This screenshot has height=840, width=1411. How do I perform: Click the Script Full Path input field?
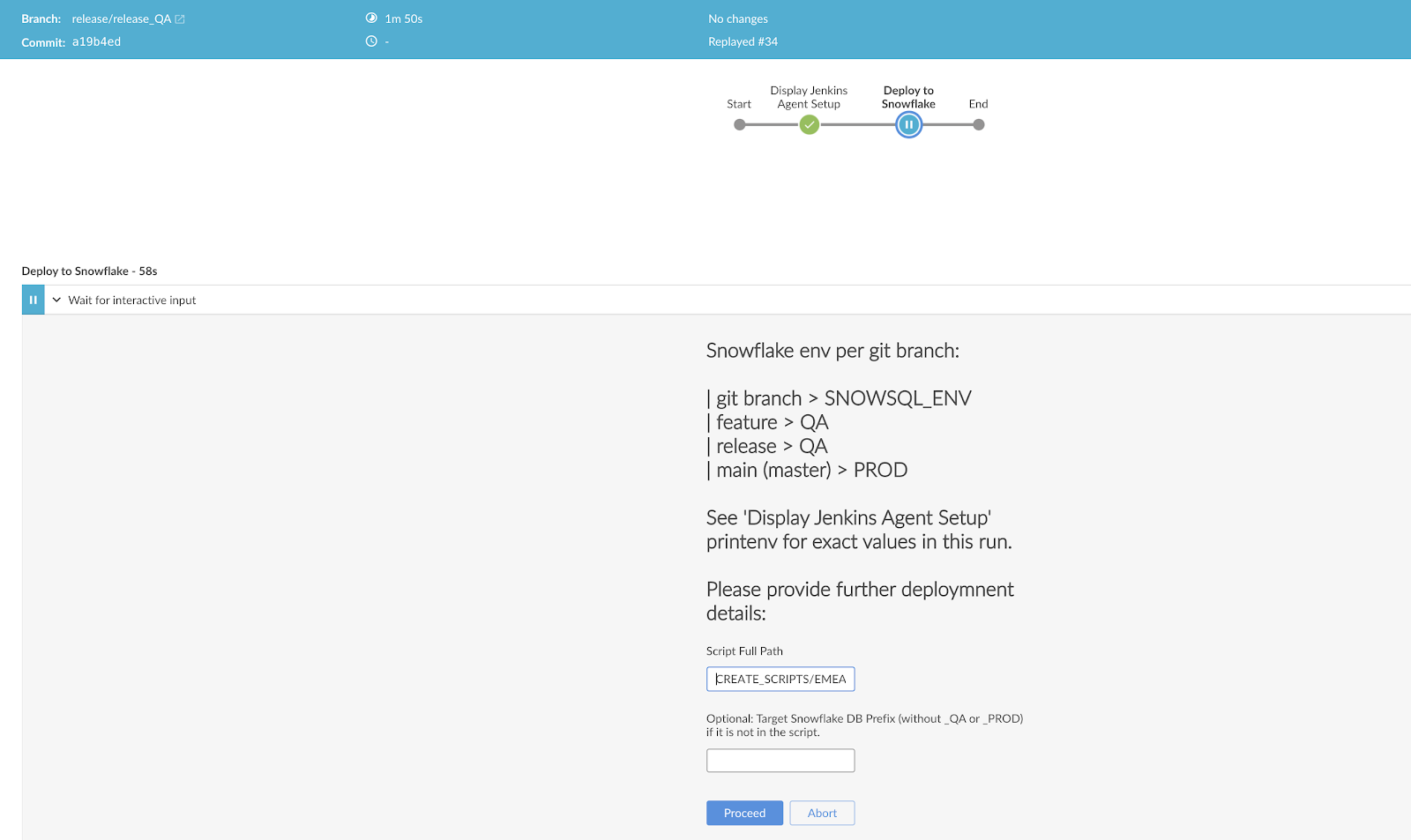click(780, 679)
